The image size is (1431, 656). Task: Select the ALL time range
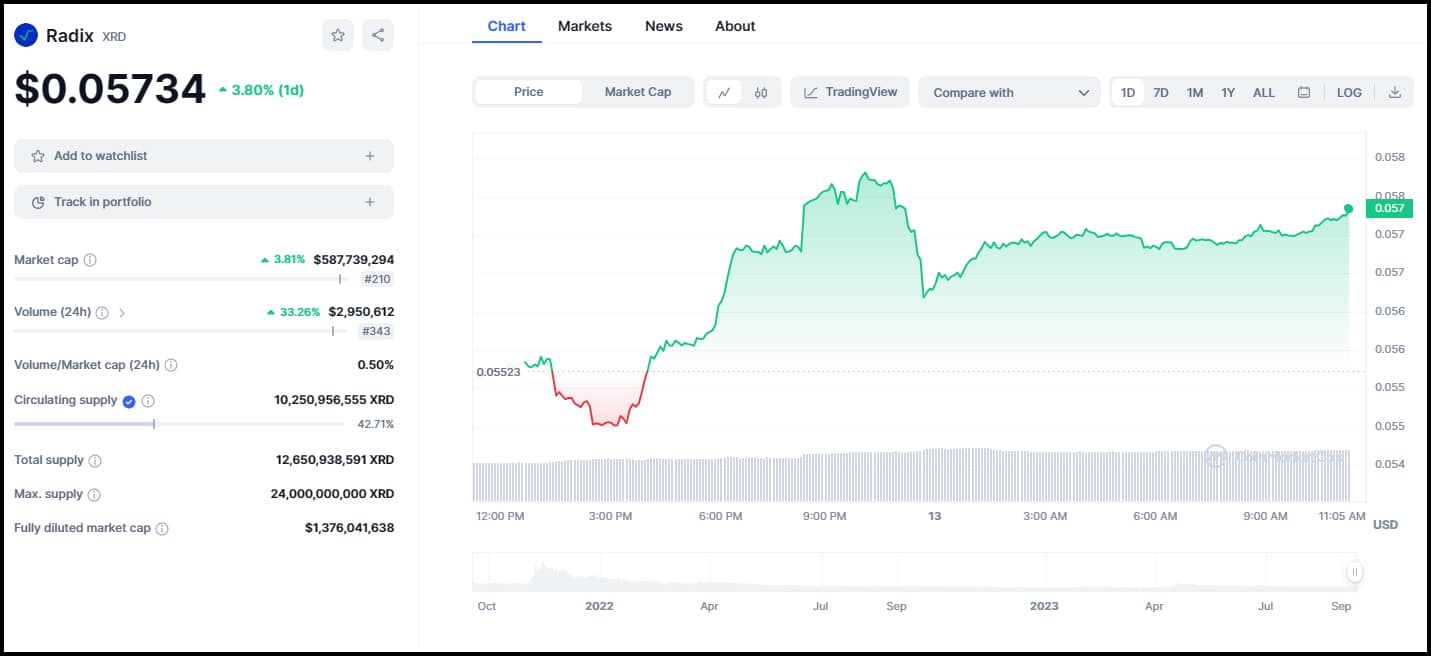pos(1264,92)
